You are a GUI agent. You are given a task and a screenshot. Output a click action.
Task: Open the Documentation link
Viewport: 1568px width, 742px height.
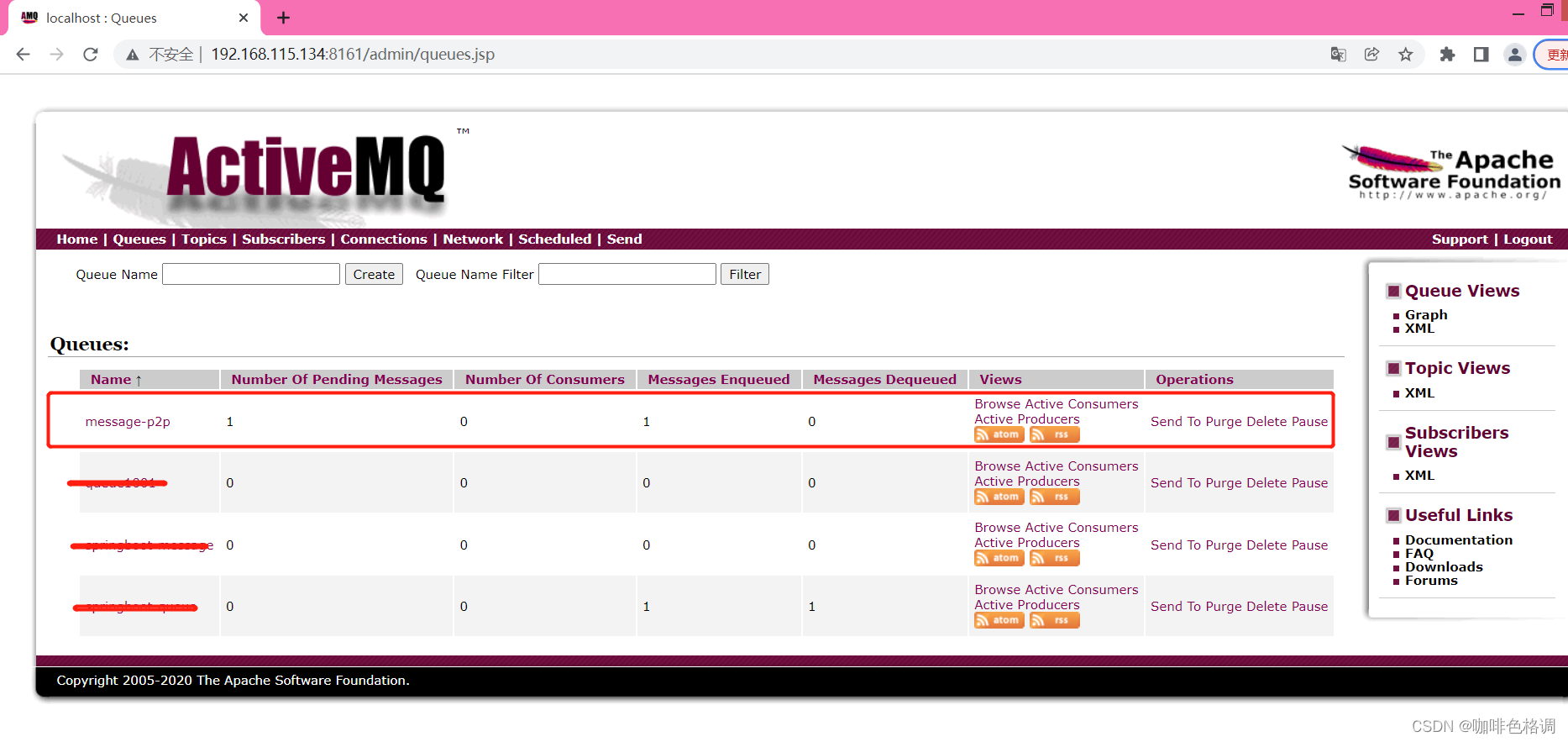[x=1459, y=540]
